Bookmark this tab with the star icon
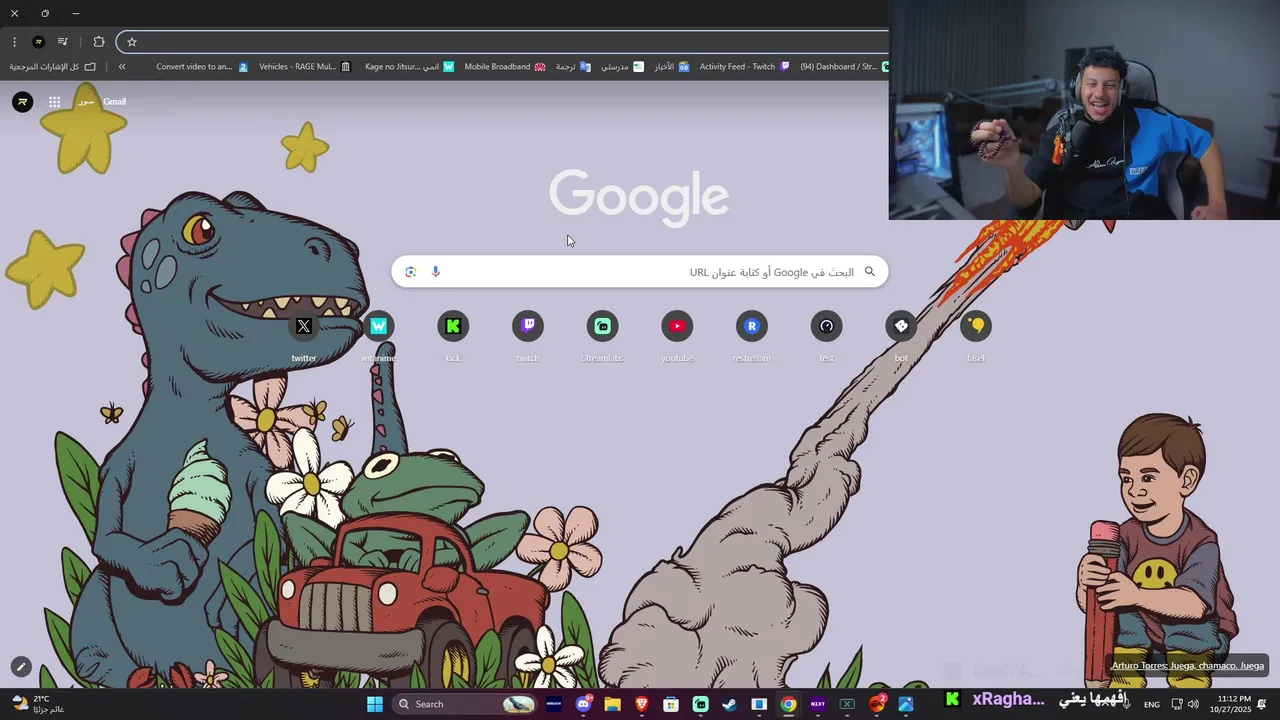1280x720 pixels. pos(131,42)
